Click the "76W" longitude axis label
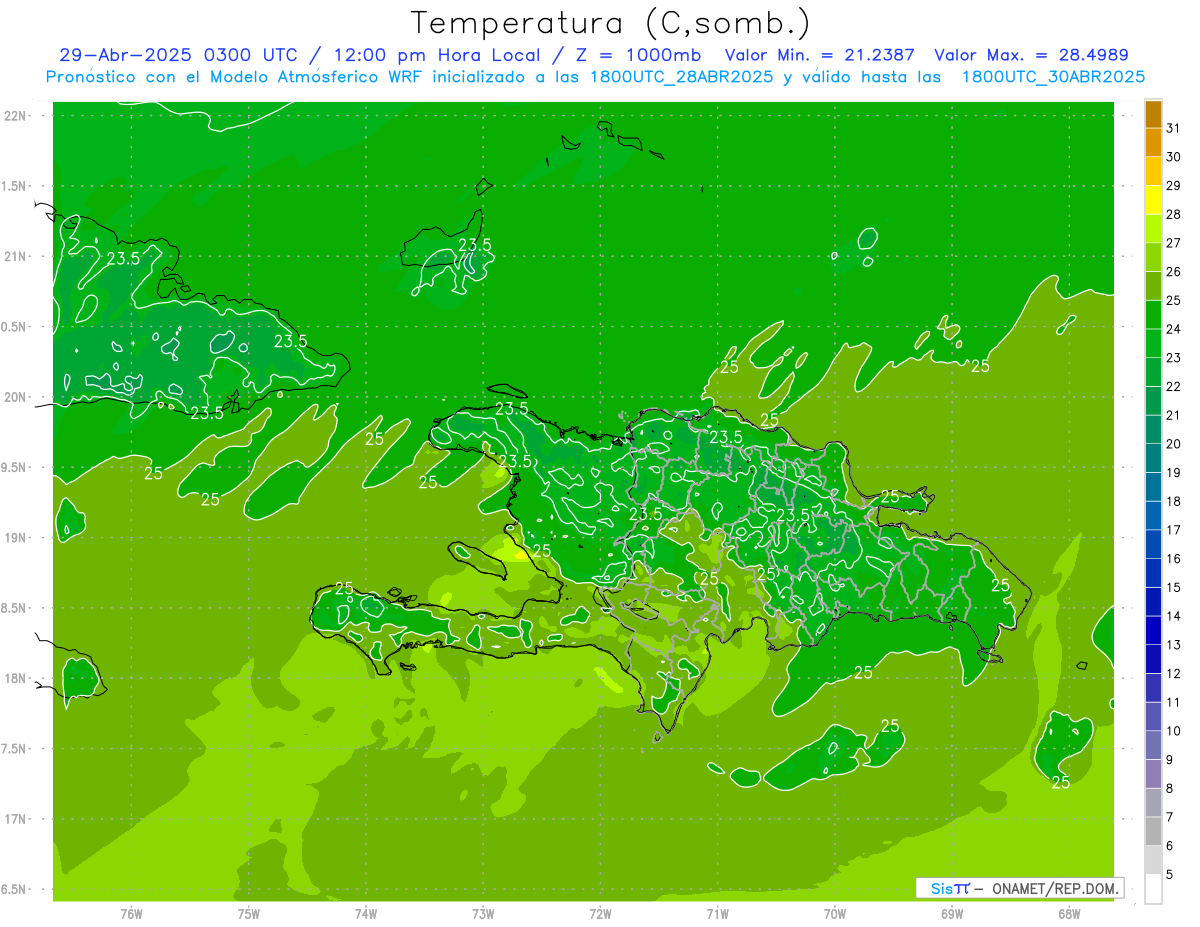The image size is (1200, 927). click(x=131, y=914)
